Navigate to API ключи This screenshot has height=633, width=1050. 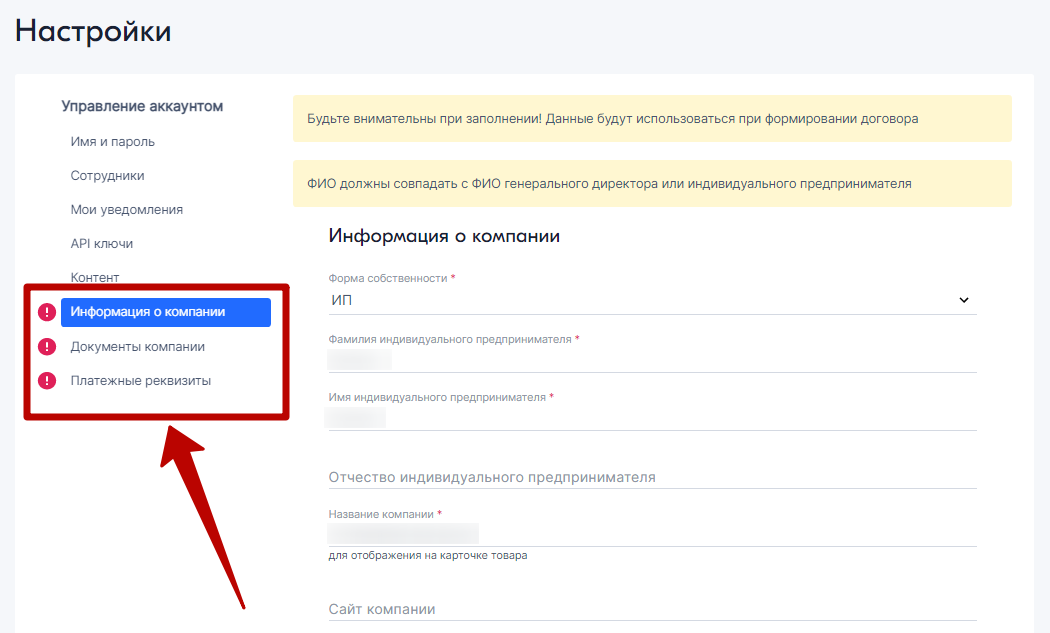[x=101, y=244]
